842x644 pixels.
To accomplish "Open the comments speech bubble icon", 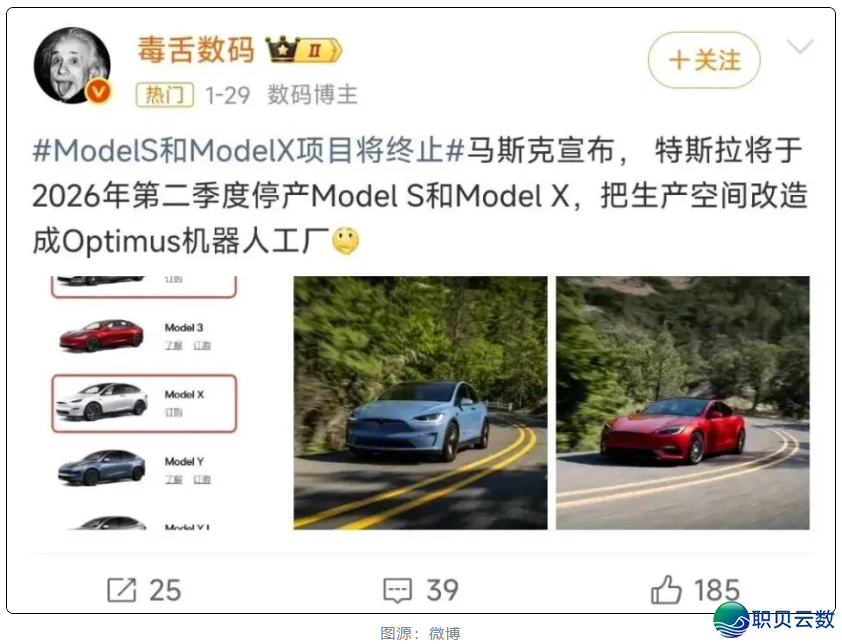I will (x=397, y=590).
